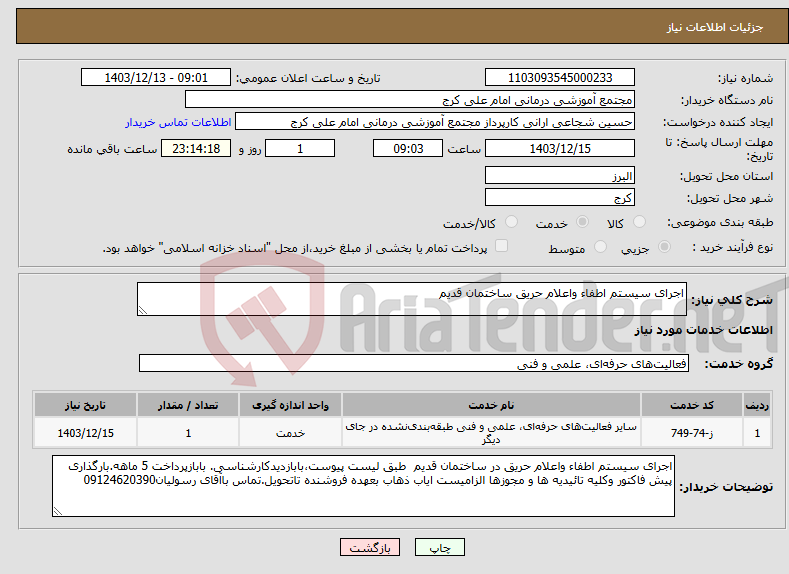The image size is (789, 574).
Task: Select the جزیی purchase type radio
Action: (x=664, y=247)
